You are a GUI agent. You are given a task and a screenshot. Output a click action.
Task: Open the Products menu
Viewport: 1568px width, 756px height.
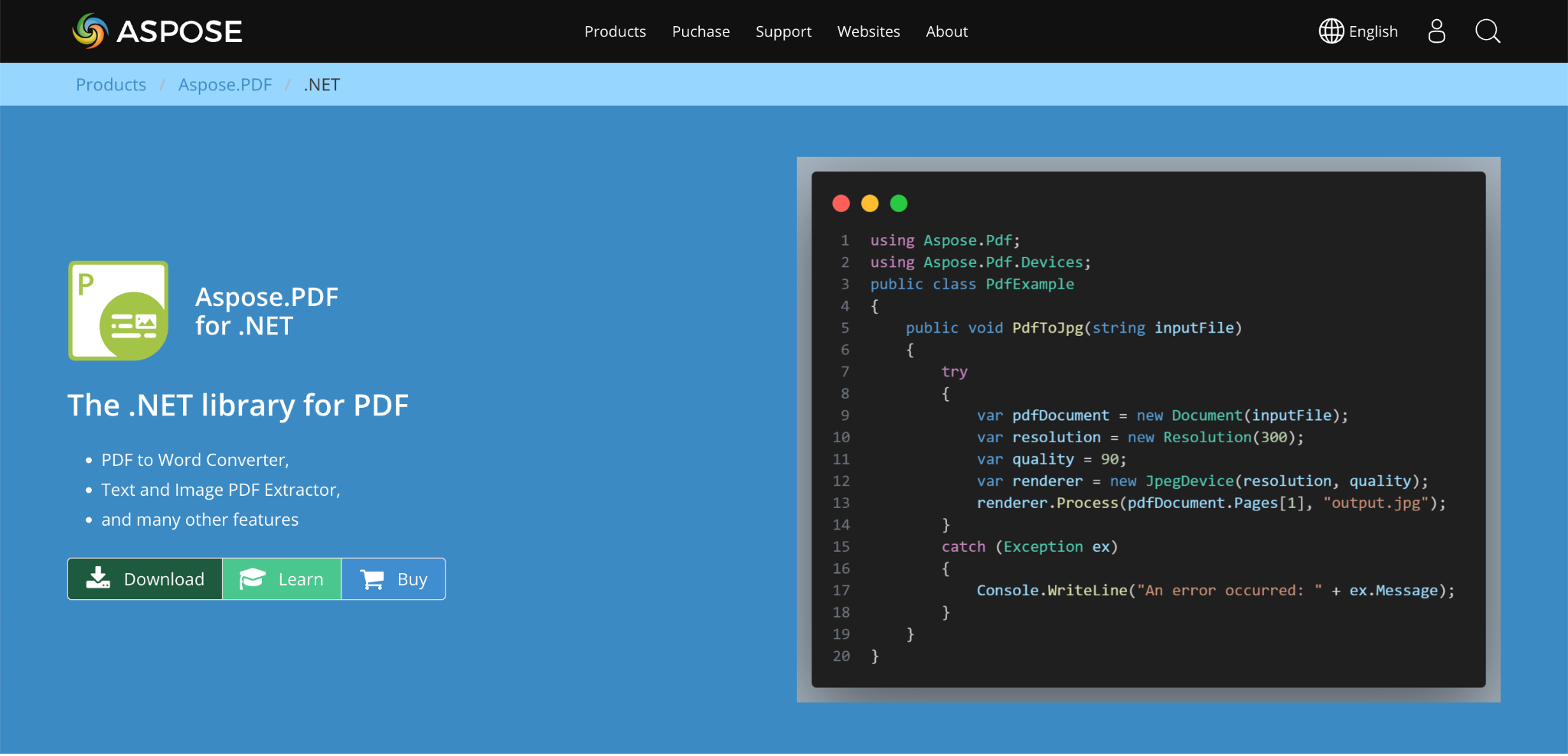[615, 31]
